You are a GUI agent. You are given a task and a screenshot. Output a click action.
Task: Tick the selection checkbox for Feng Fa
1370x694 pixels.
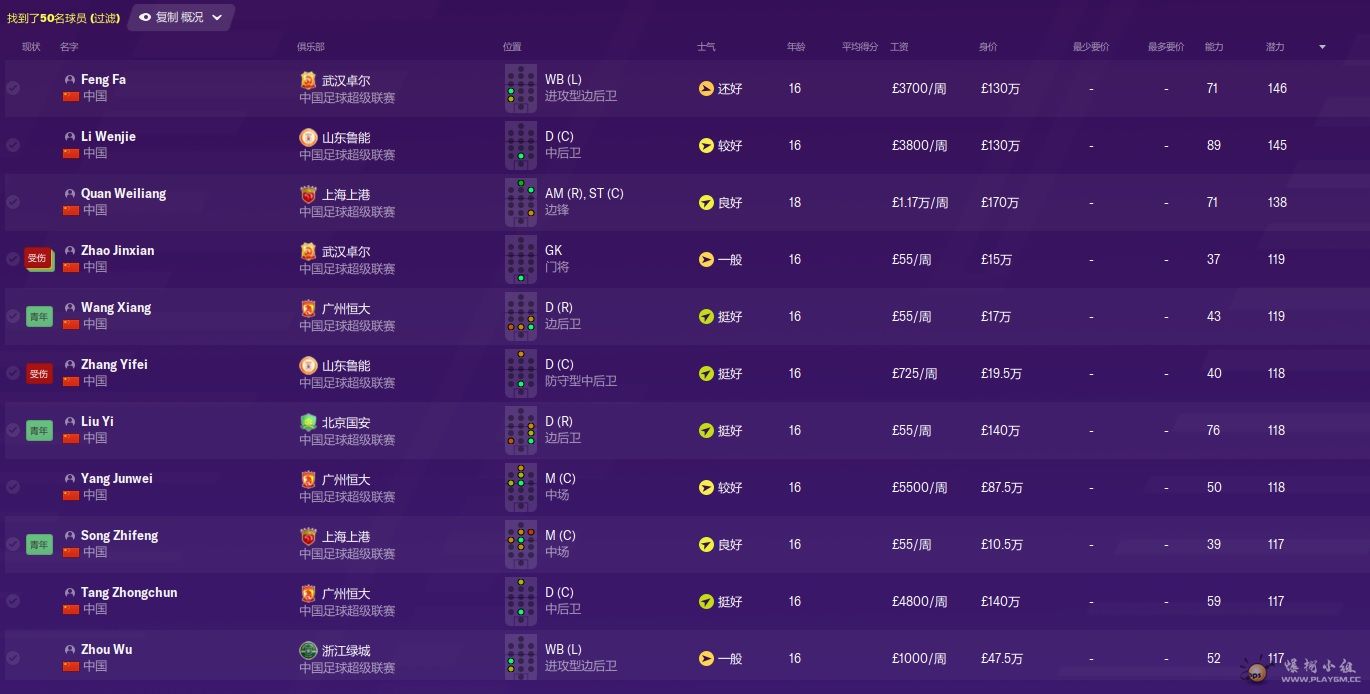[13, 88]
